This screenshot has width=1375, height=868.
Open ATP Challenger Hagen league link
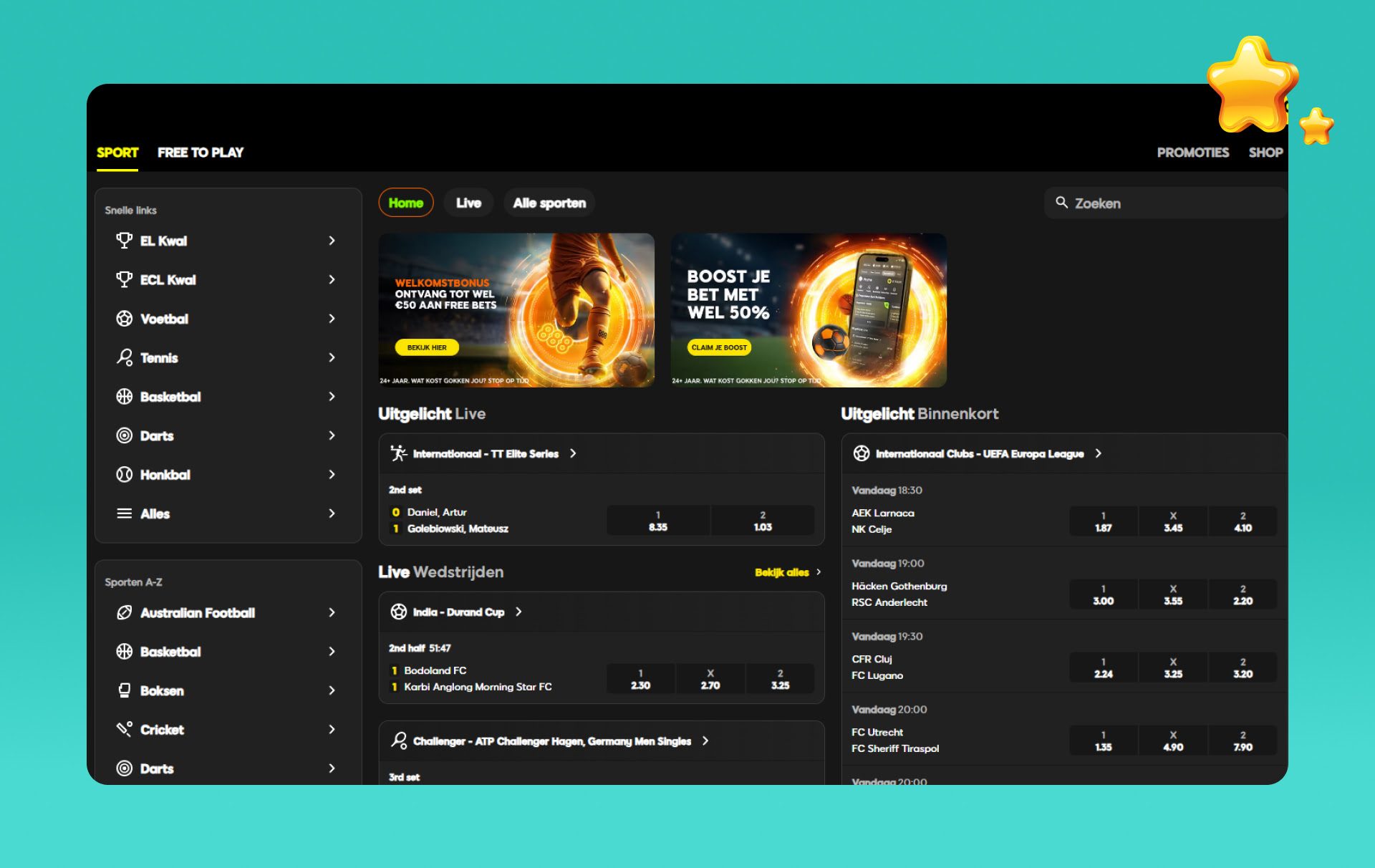[552, 741]
